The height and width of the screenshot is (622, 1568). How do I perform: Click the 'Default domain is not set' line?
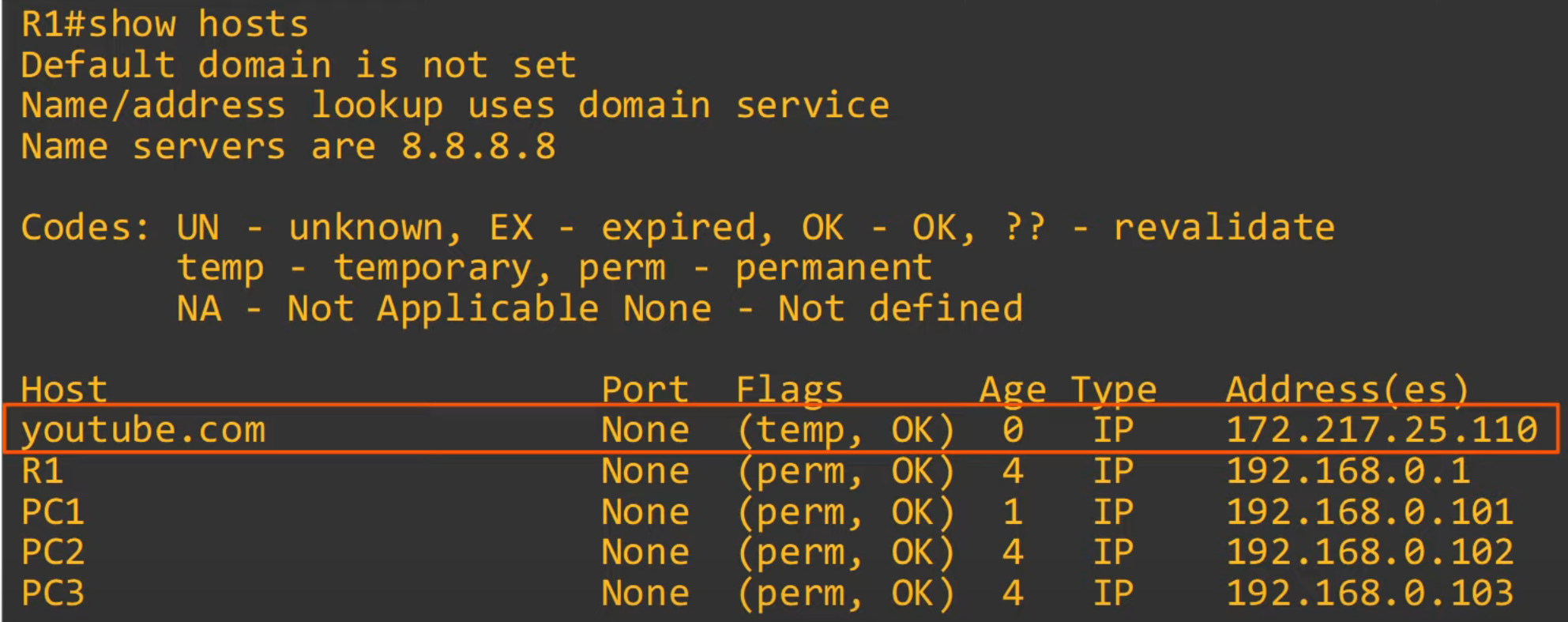point(299,66)
